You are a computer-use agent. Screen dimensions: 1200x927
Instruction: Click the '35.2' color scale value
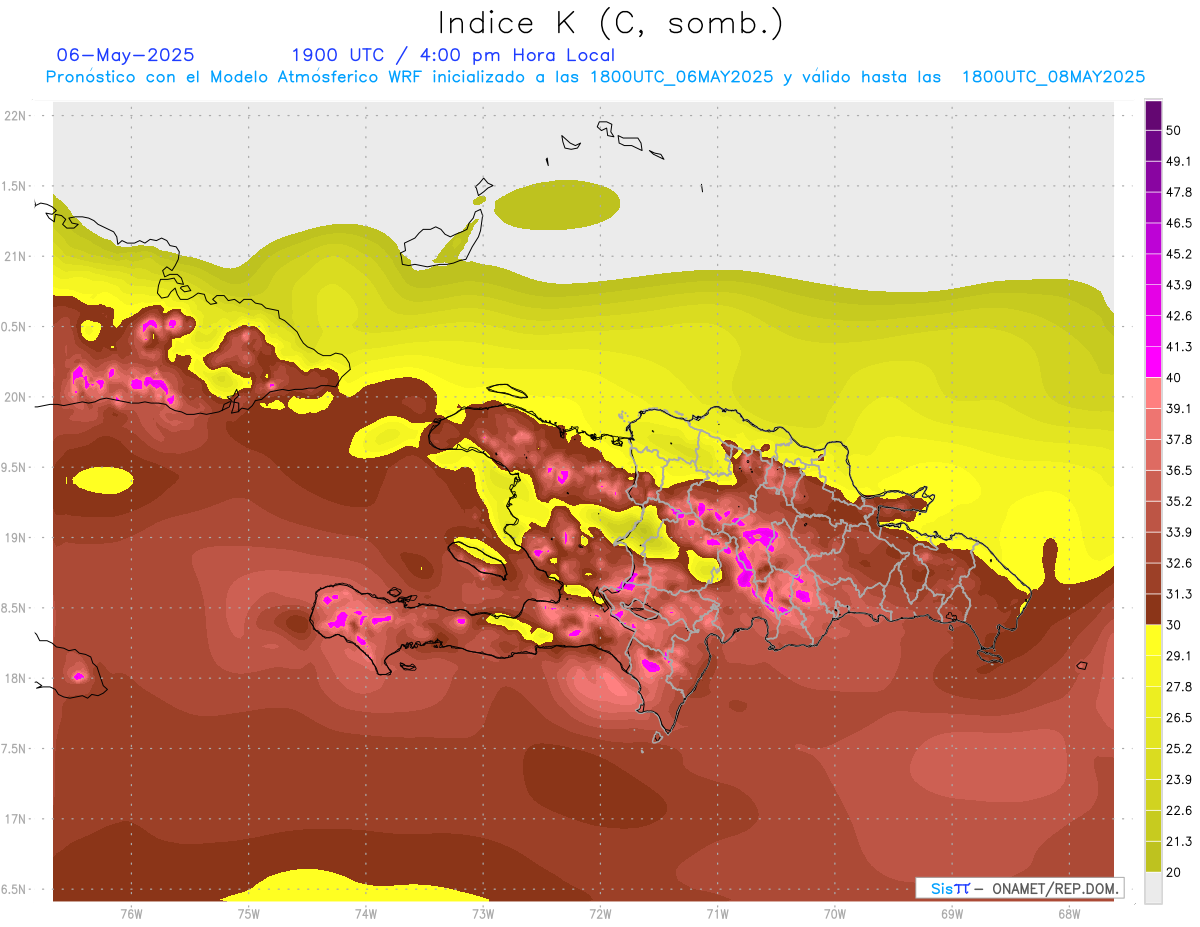pyautogui.click(x=1180, y=501)
